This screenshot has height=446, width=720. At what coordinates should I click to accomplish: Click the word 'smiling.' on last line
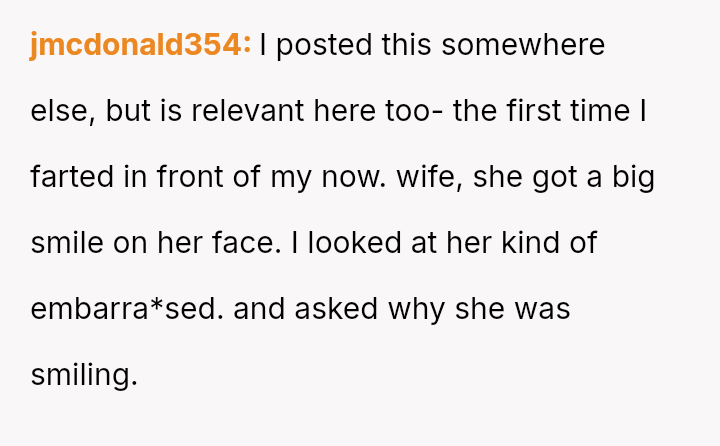84,375
